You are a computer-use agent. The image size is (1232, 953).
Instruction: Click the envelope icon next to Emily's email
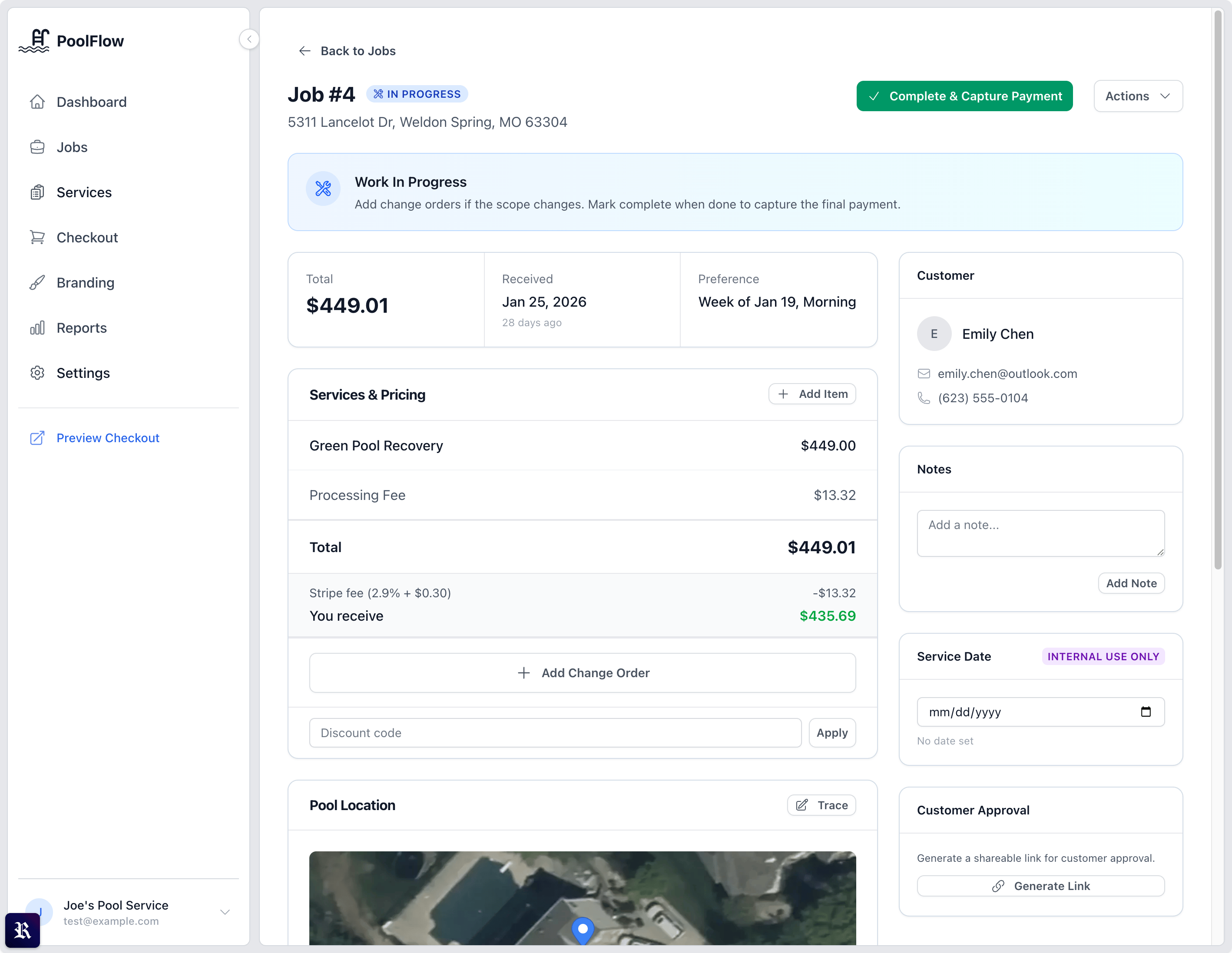[924, 373]
